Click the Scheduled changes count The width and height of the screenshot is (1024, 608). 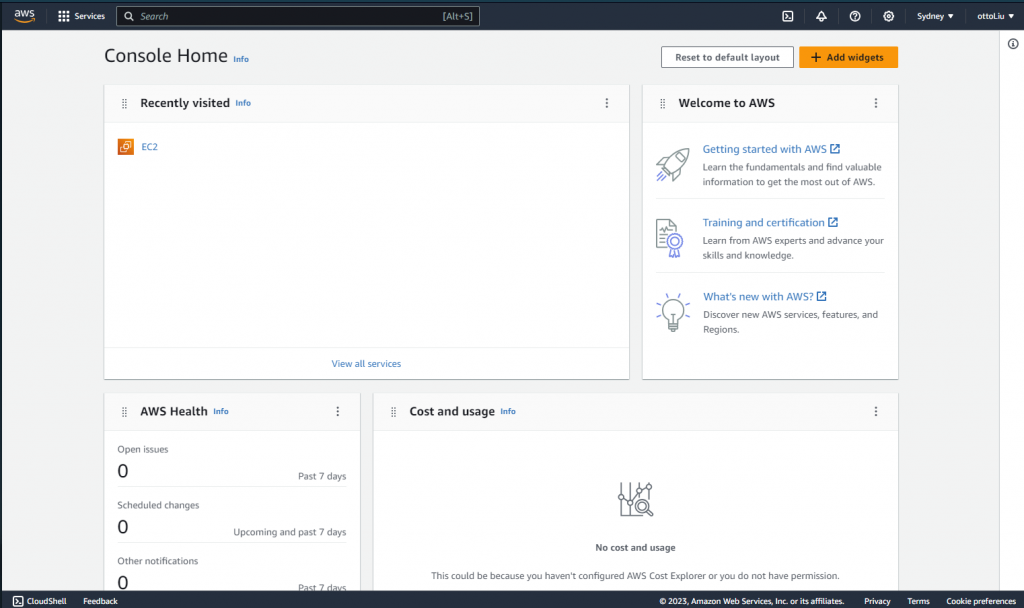123,527
